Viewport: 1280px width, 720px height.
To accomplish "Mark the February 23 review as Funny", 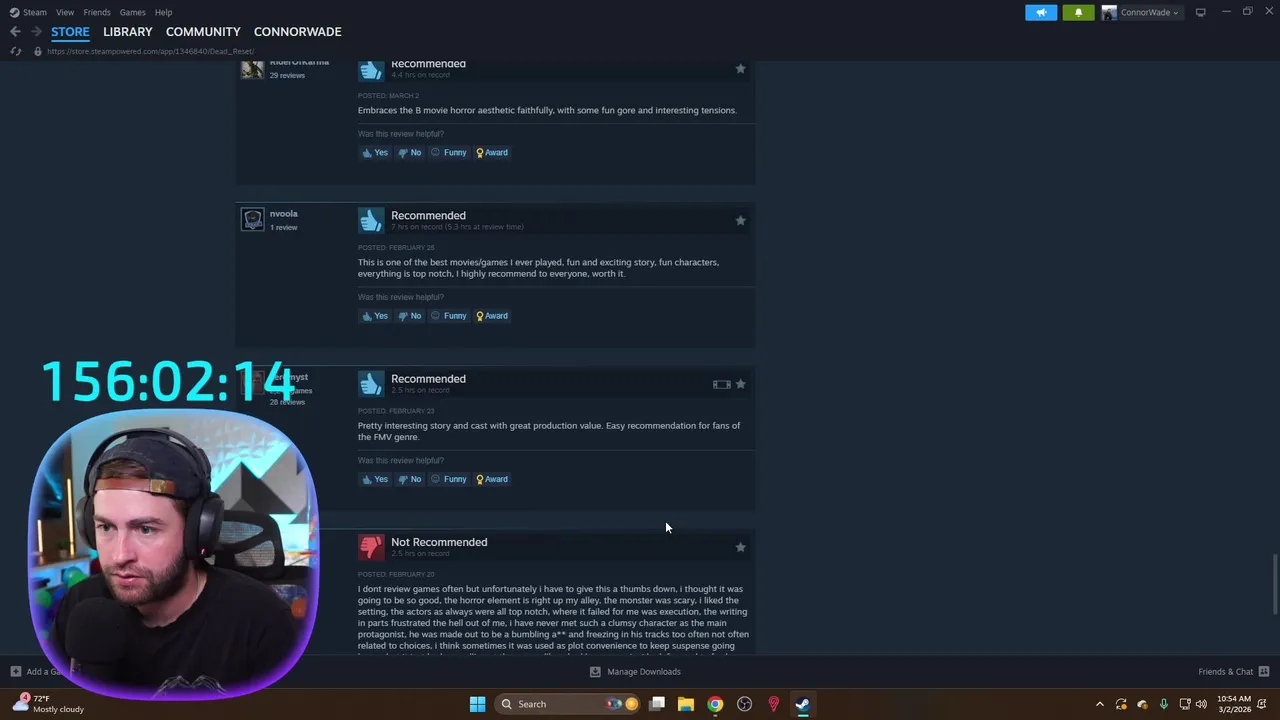I will tap(449, 479).
